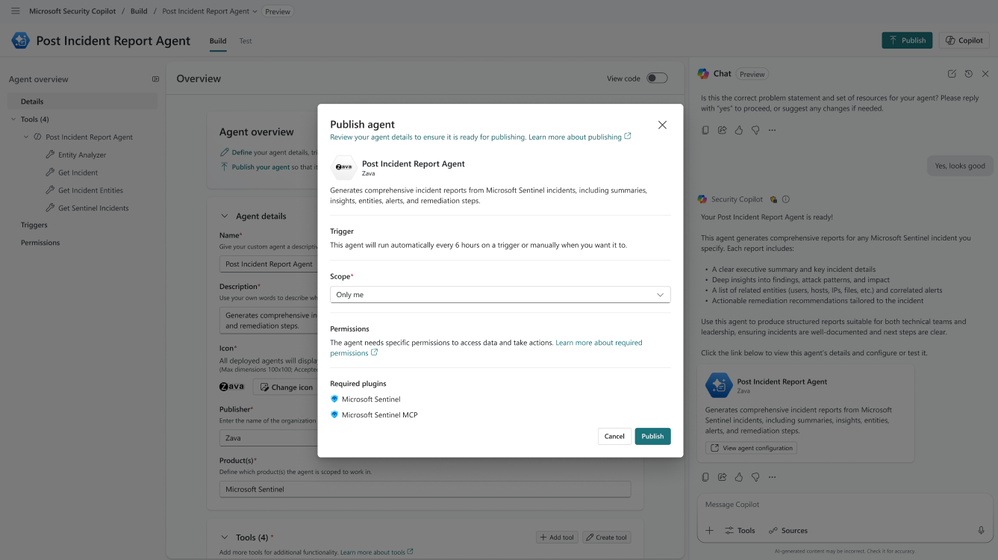Switch to the Test tab
The image size is (998, 560).
[x=245, y=41]
